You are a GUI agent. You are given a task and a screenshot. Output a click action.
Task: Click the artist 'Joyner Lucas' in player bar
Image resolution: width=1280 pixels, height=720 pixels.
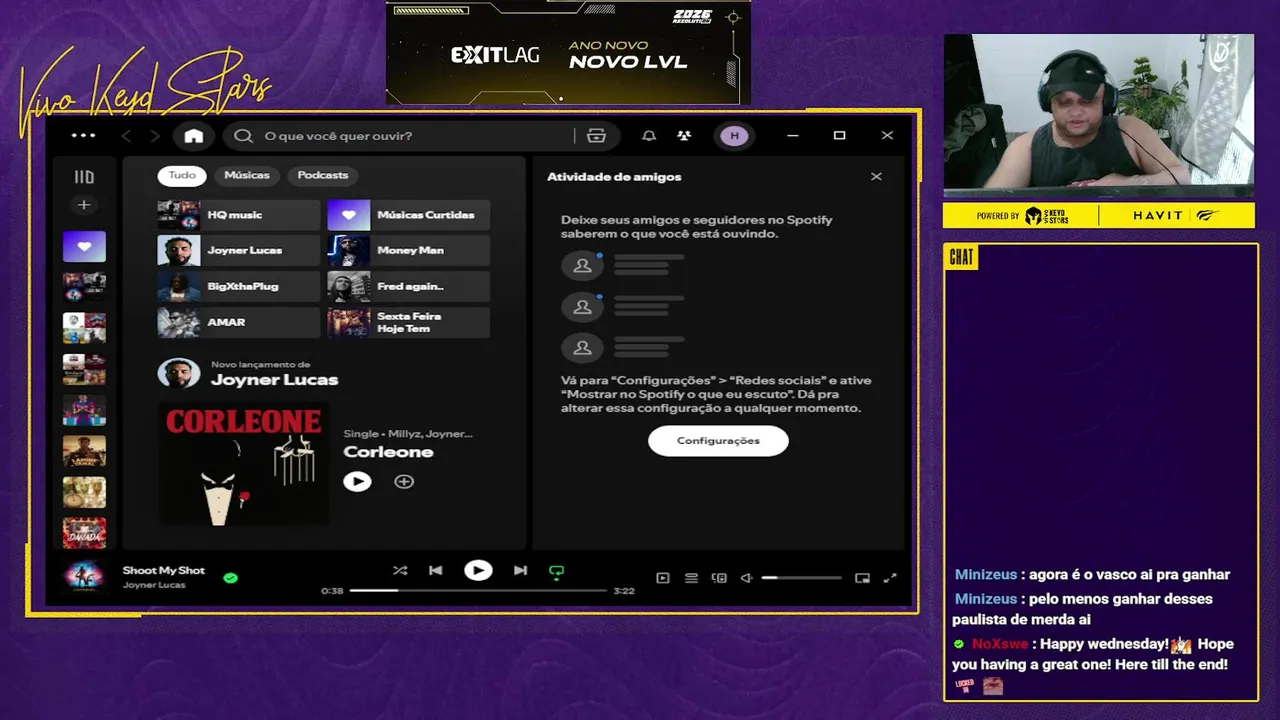pyautogui.click(x=154, y=585)
